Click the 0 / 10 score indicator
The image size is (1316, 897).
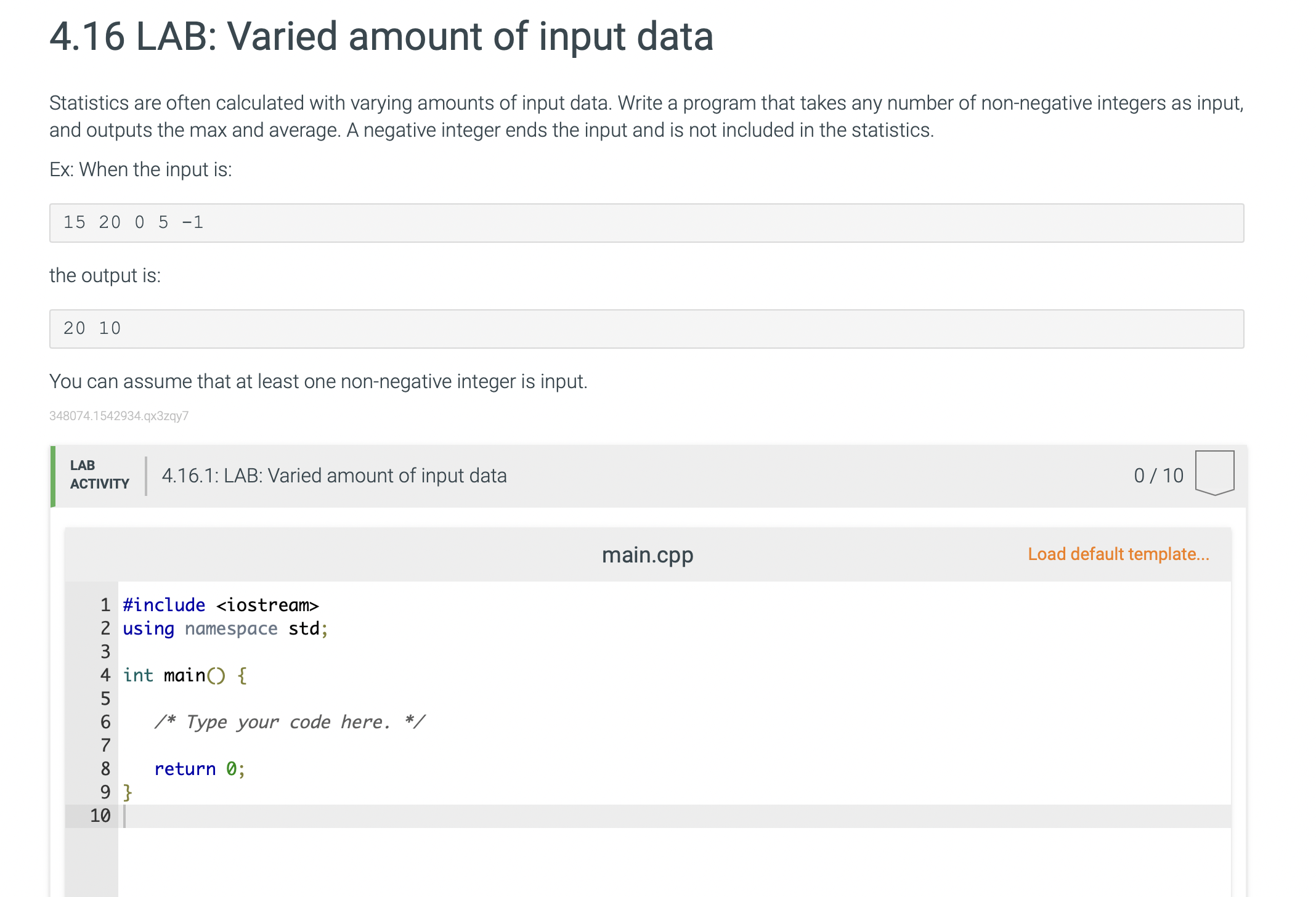[1158, 476]
